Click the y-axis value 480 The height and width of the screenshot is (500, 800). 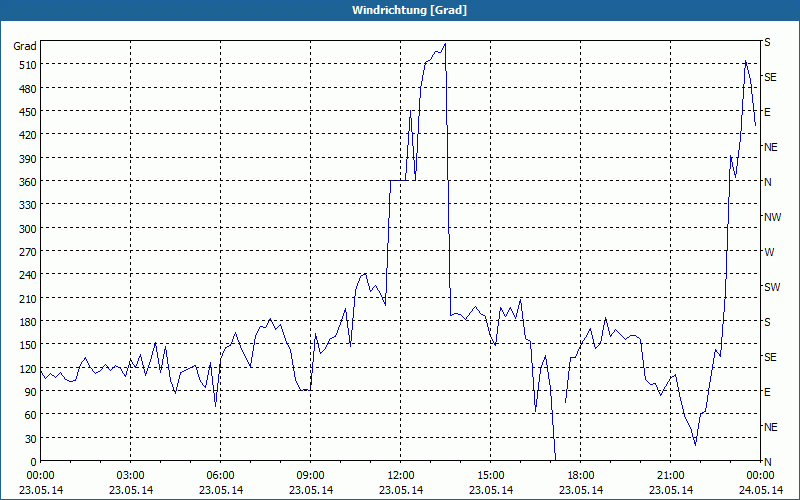click(28, 89)
